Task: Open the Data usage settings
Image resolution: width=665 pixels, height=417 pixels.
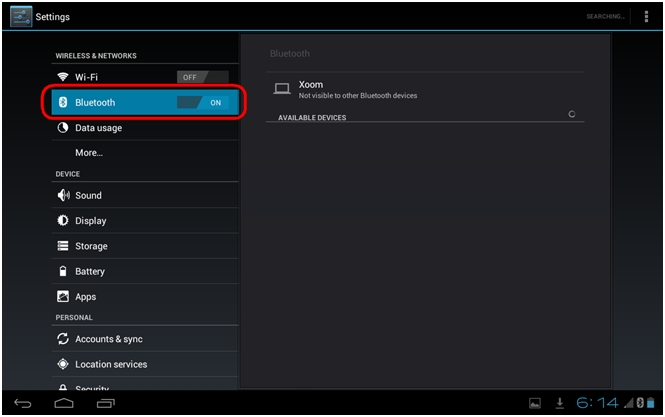Action: [x=145, y=128]
